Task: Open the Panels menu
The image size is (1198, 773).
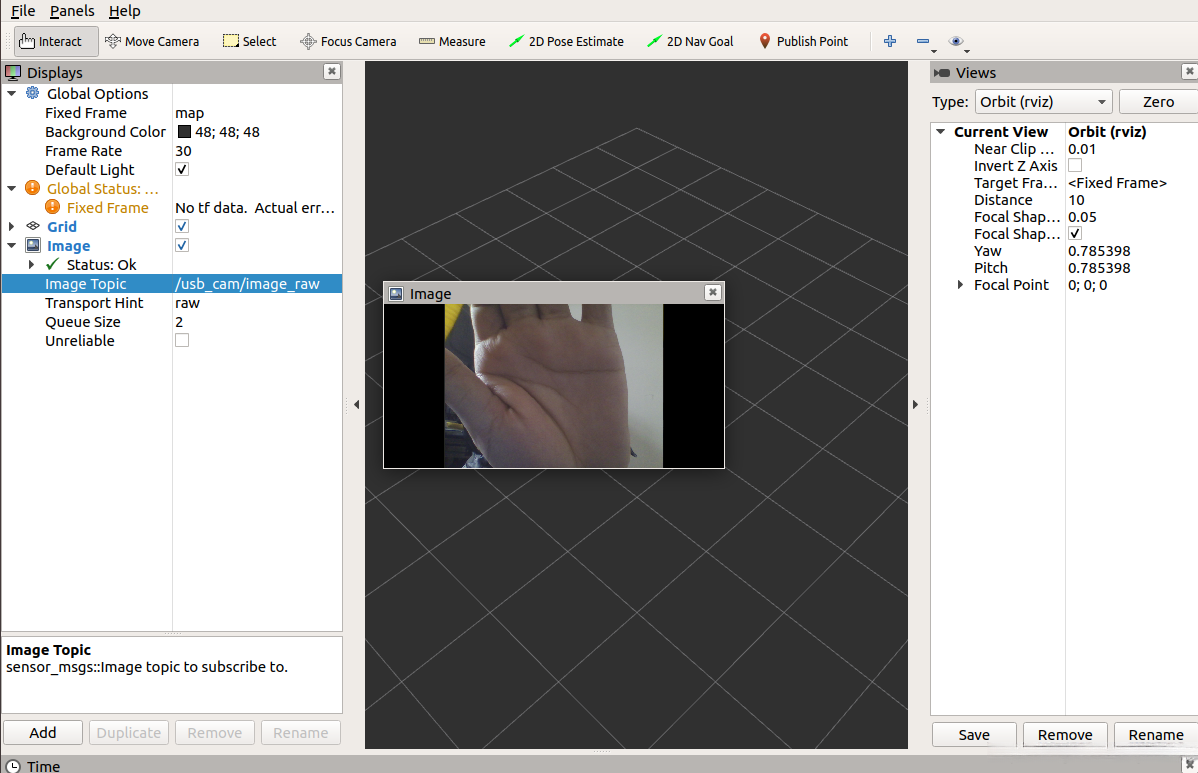Action: coord(72,11)
